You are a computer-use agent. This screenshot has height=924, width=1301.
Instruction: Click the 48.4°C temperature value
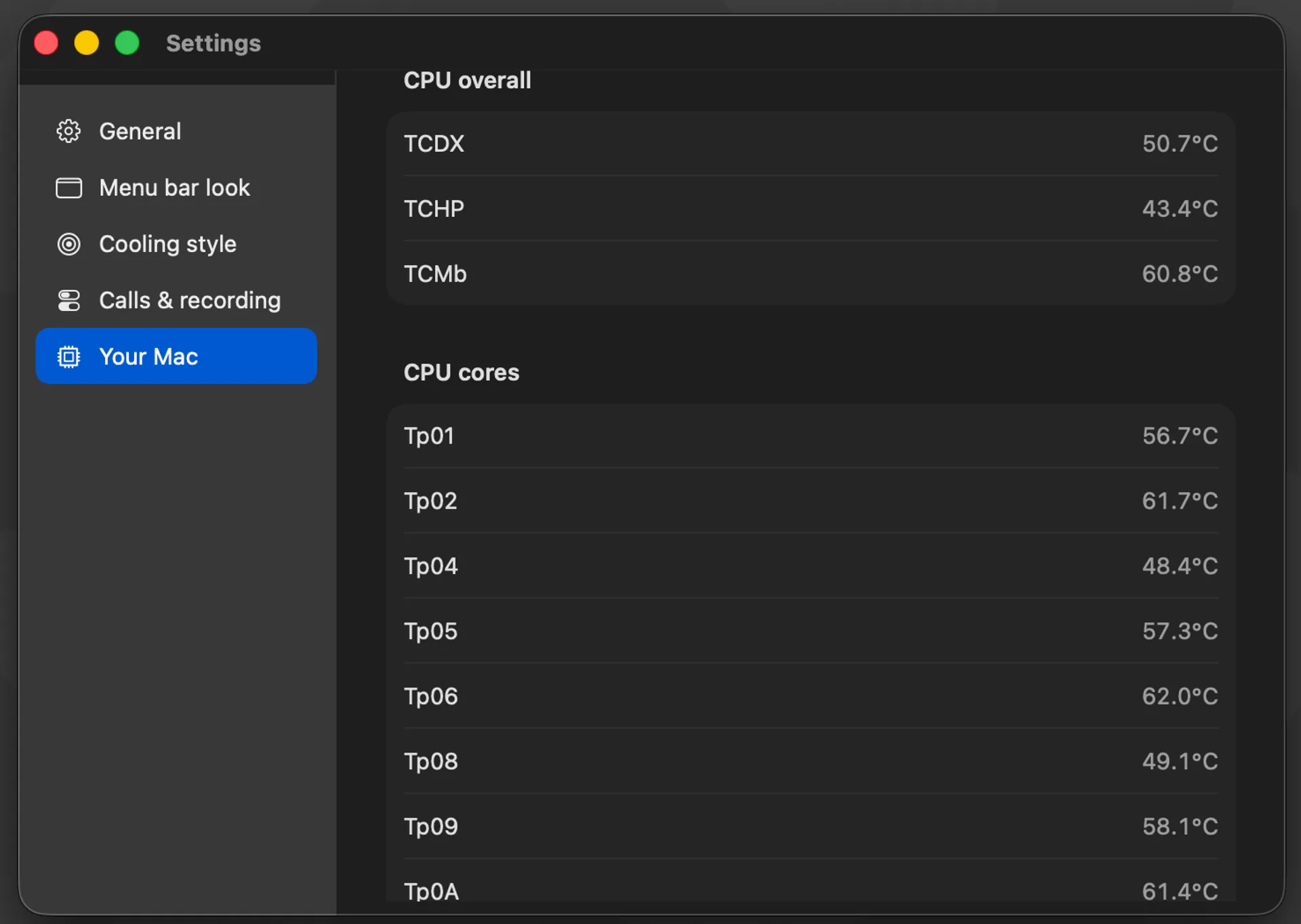pyautogui.click(x=1180, y=566)
